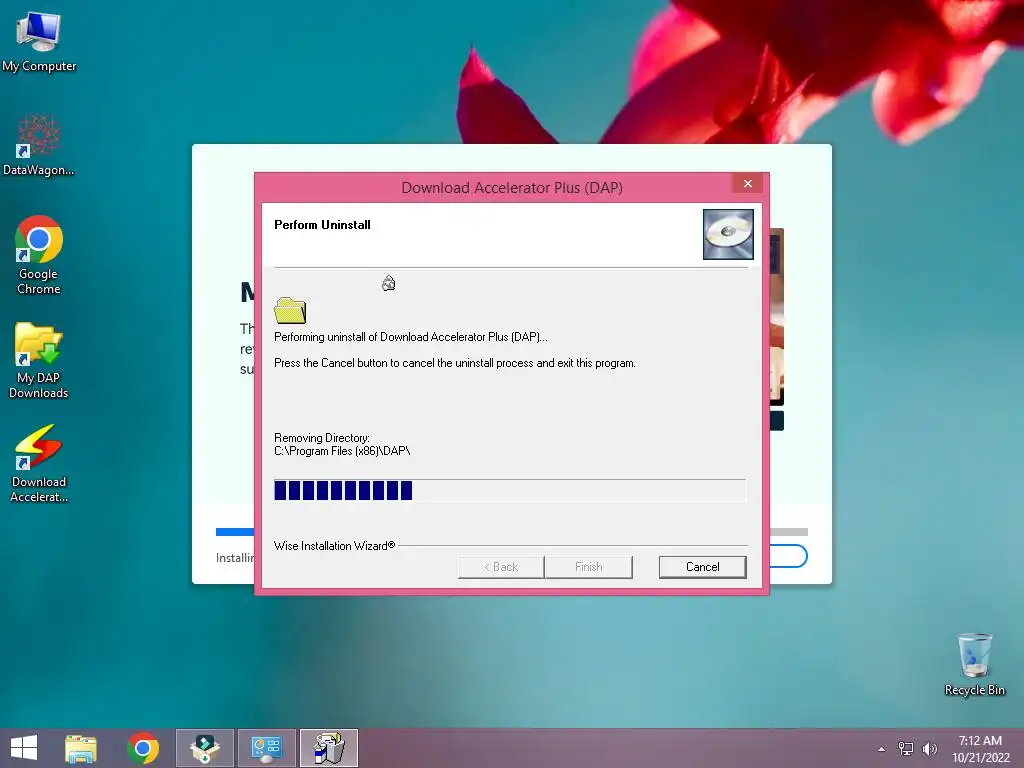
Task: Cancel the DAP uninstall process
Action: (x=702, y=567)
